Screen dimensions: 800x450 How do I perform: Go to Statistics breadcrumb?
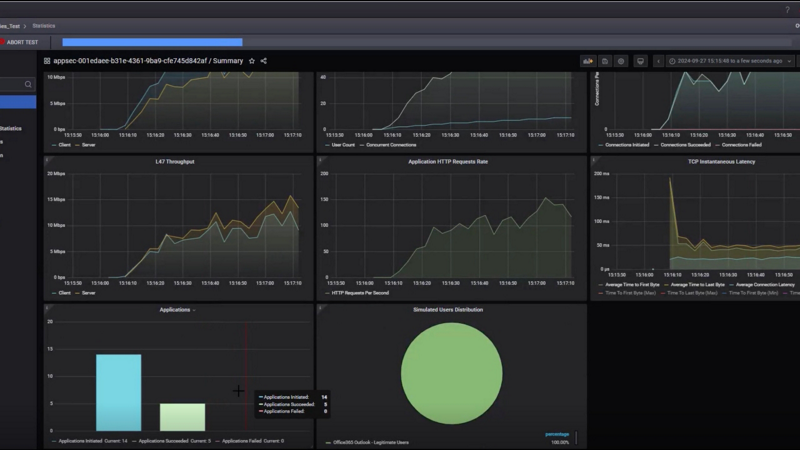point(44,26)
